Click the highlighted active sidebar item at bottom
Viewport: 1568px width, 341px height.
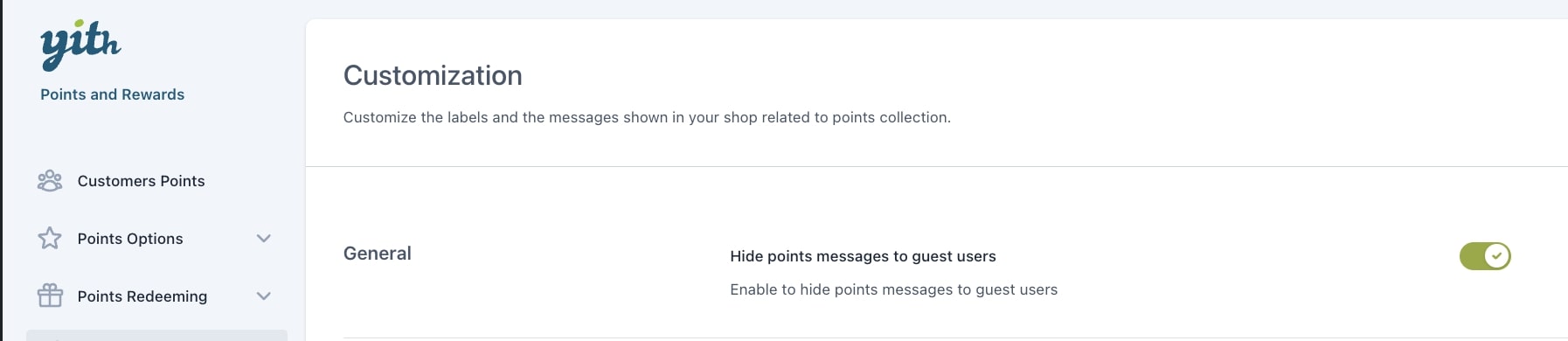(x=156, y=336)
